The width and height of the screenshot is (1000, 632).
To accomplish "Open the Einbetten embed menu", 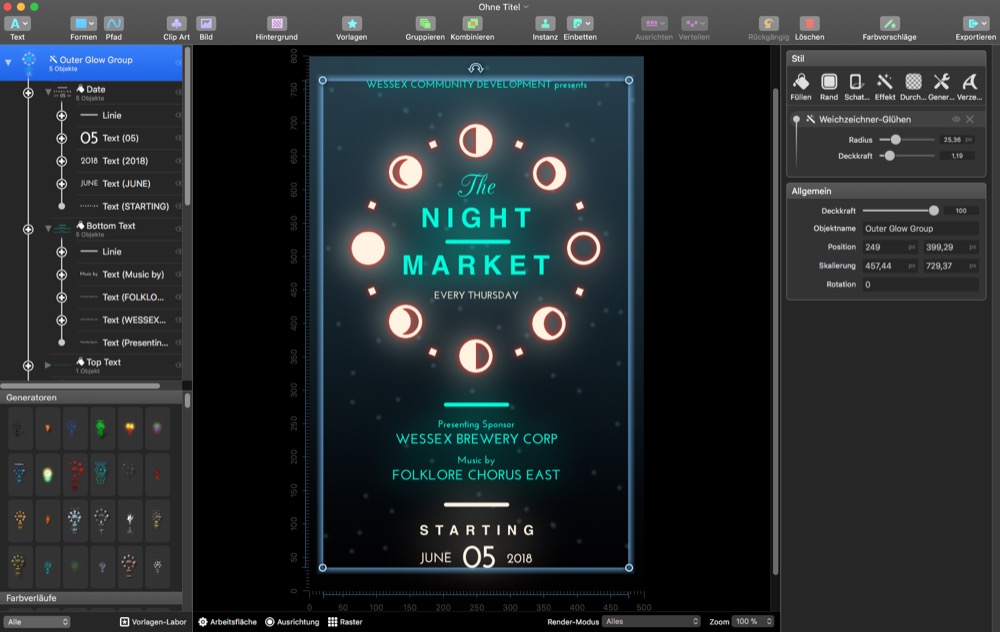I will pos(580,28).
